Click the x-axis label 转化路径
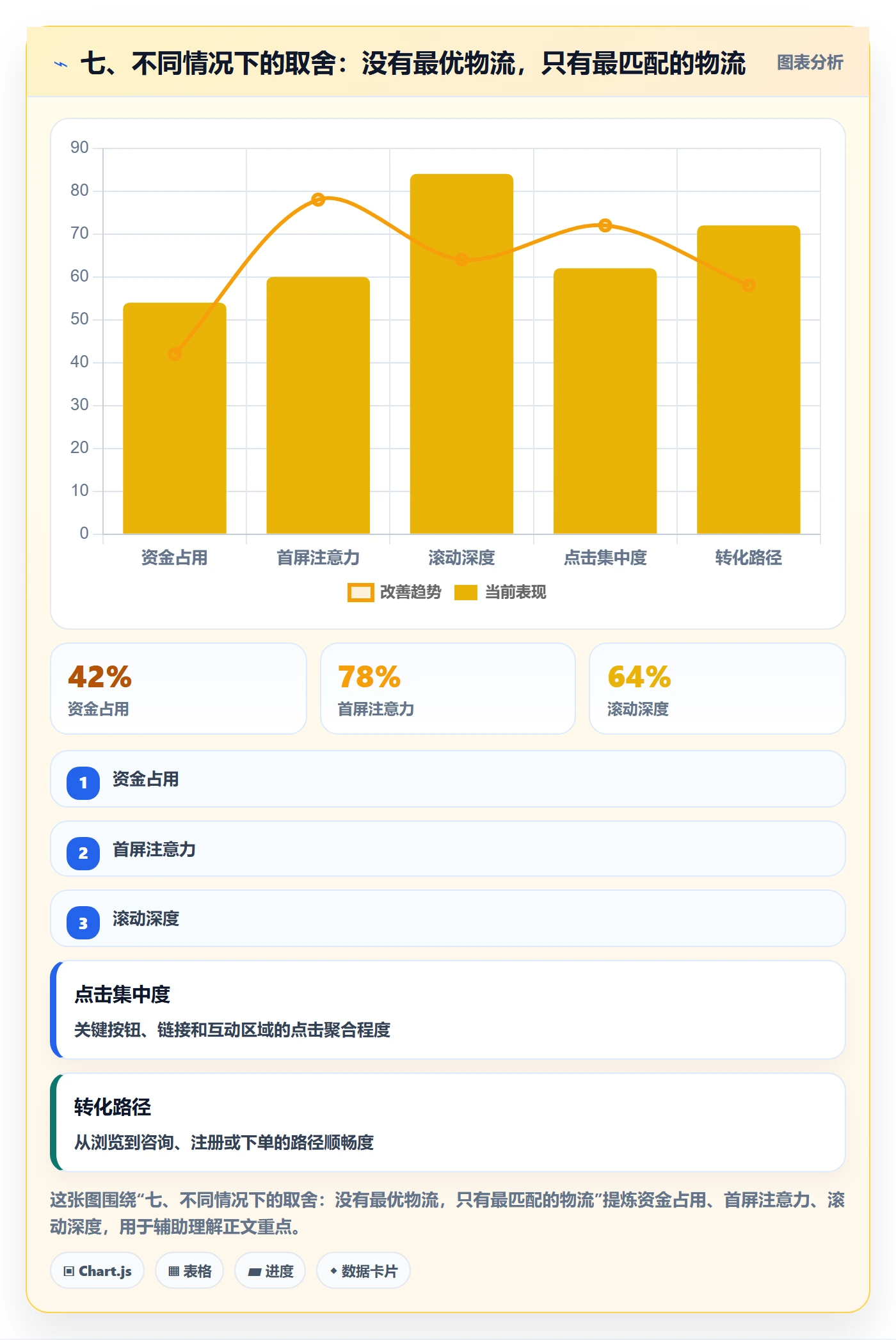 pos(748,558)
